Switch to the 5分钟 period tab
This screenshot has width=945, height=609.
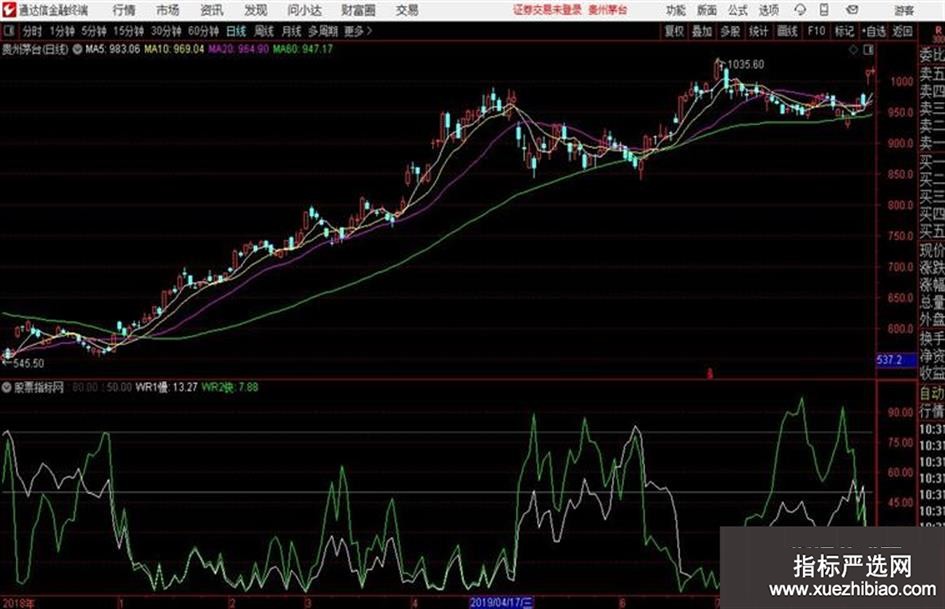[x=94, y=31]
